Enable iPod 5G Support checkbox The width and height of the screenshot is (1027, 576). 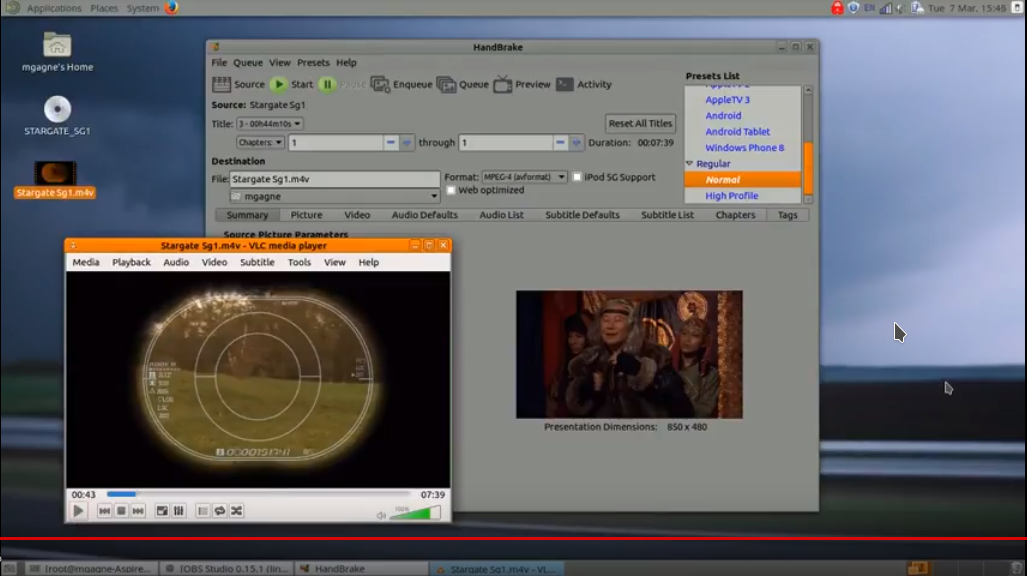pos(577,177)
